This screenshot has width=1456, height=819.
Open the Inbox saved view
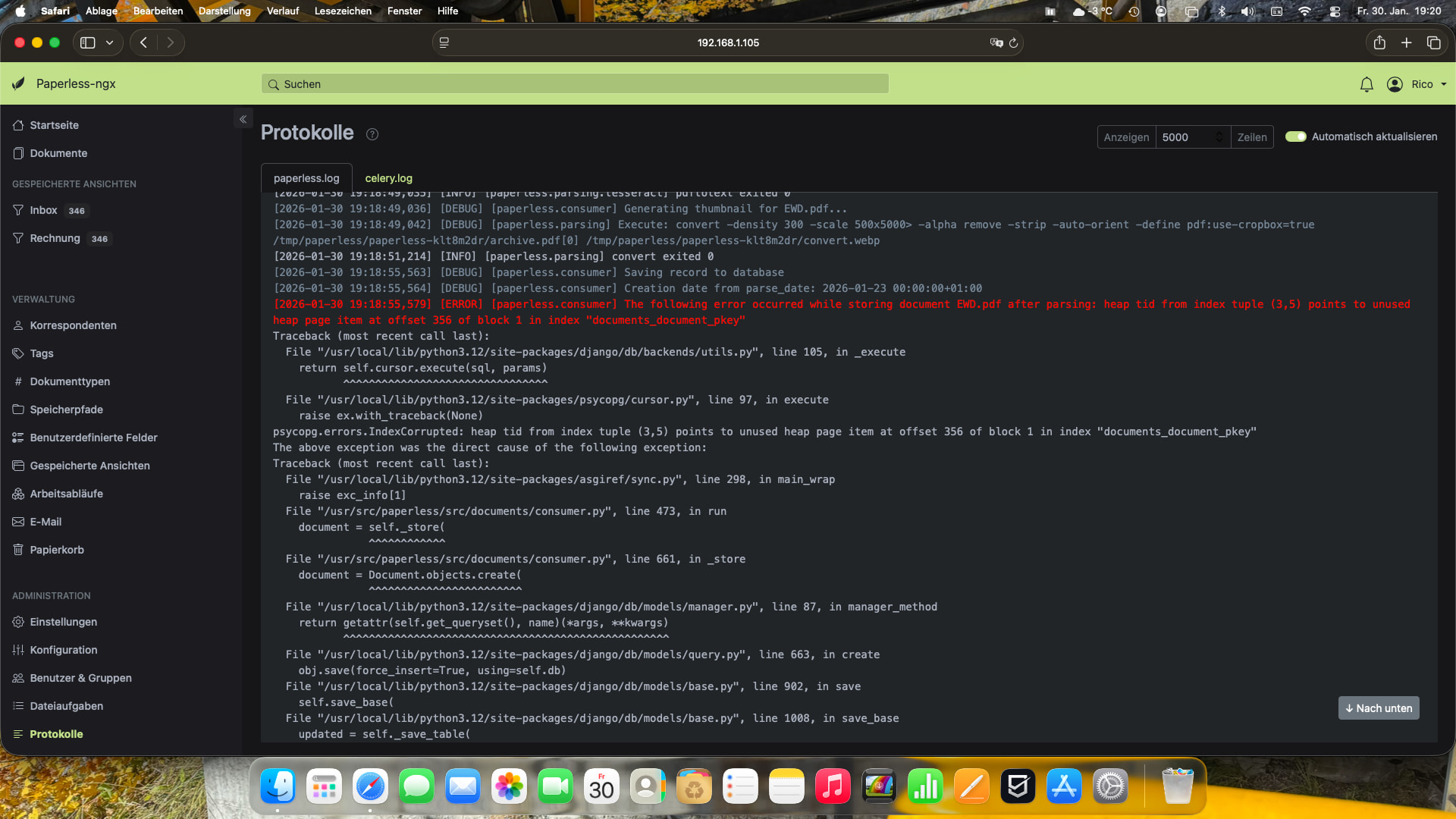click(x=44, y=210)
